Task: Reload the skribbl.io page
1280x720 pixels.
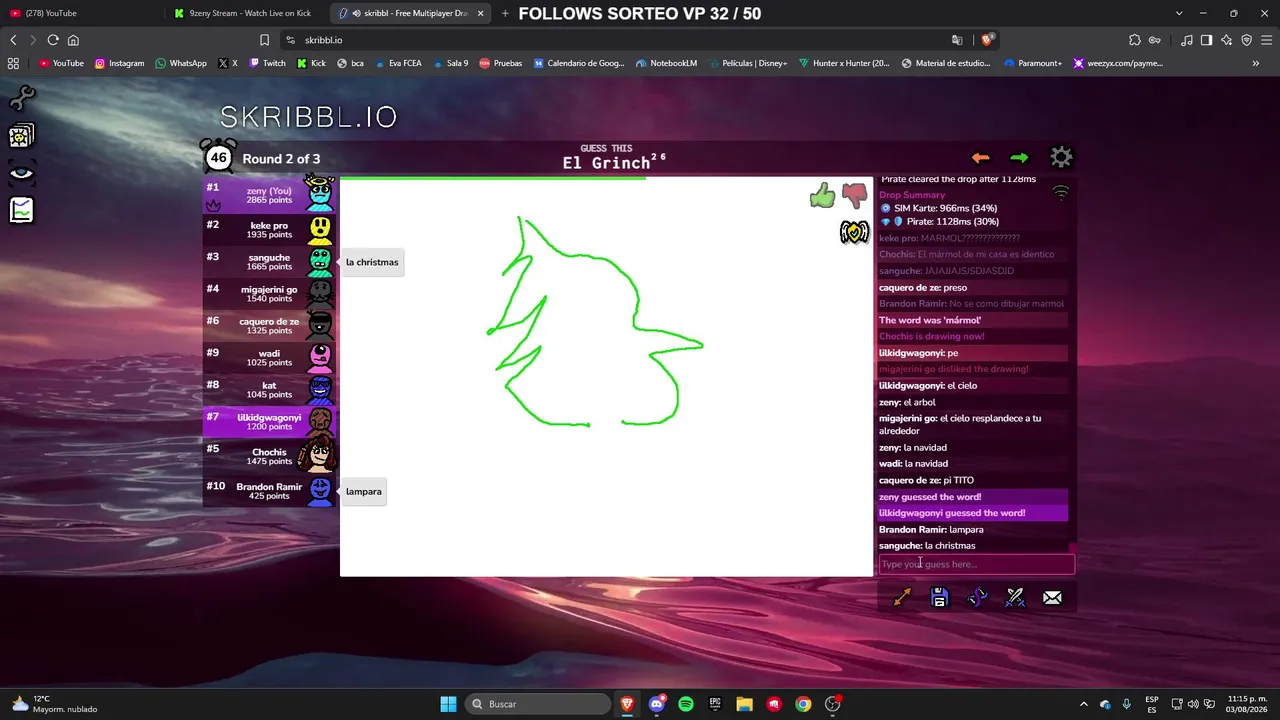Action: 53,40
